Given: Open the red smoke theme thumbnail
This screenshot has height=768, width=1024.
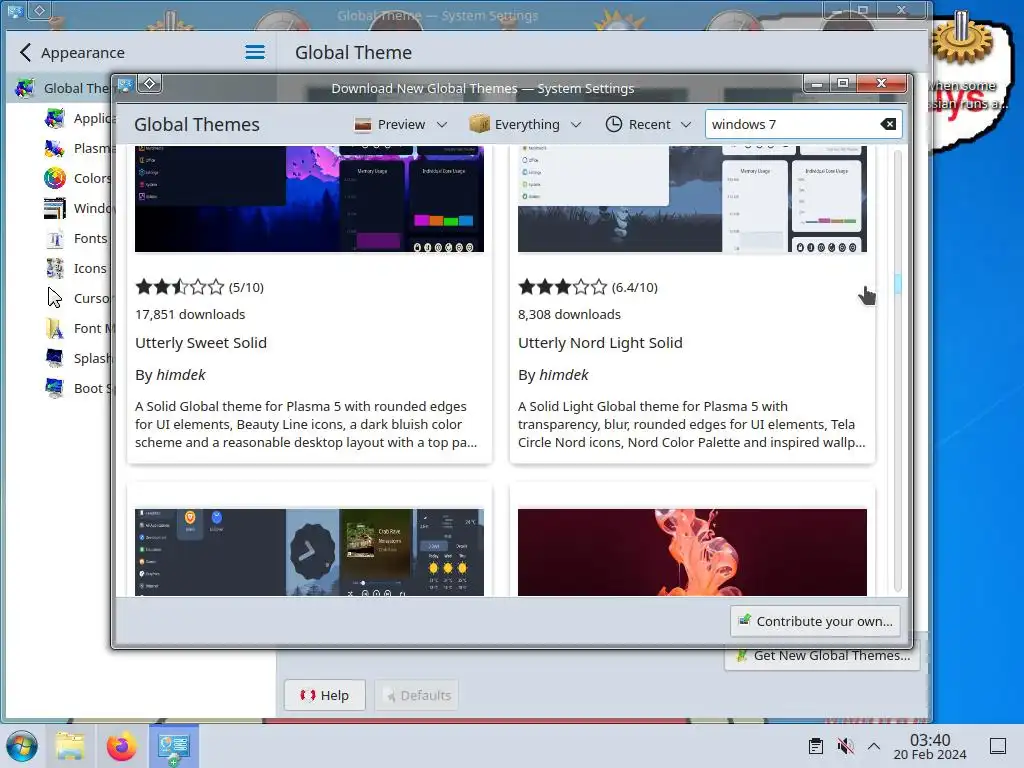Looking at the screenshot, I should tap(692, 552).
